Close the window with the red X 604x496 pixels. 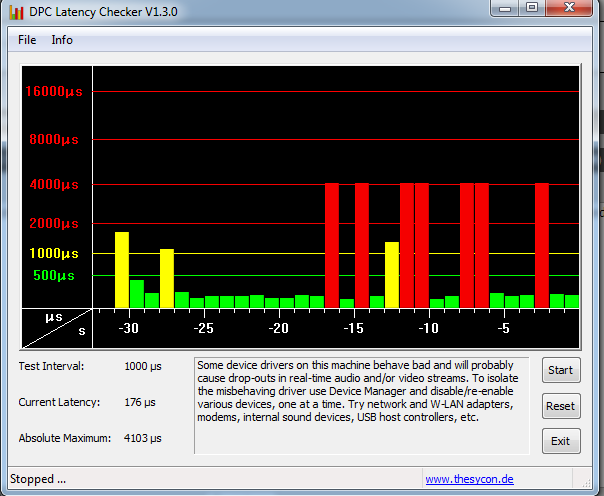click(567, 9)
